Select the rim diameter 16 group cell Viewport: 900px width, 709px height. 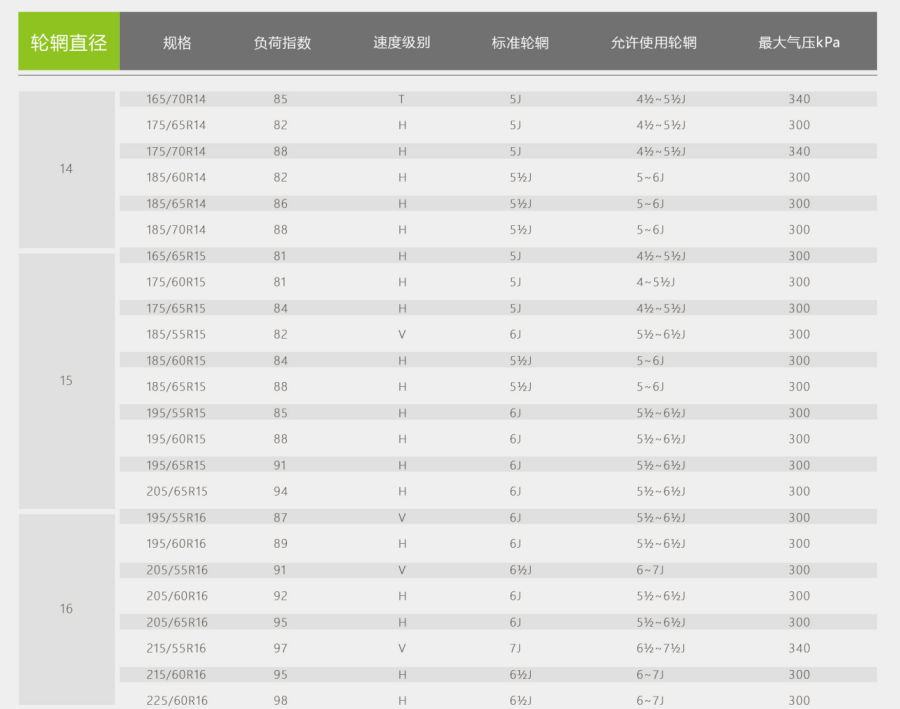(67, 609)
